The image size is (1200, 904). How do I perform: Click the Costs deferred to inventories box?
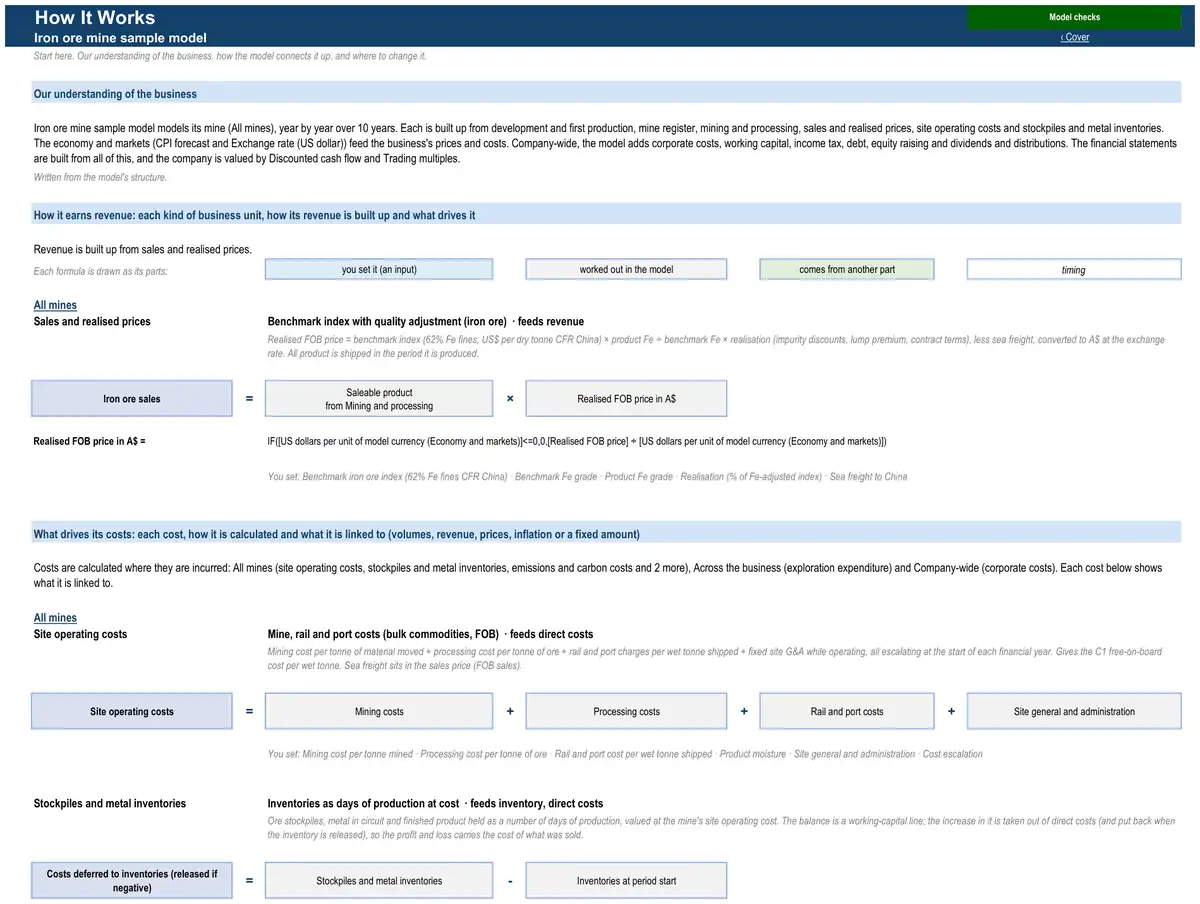(132, 881)
